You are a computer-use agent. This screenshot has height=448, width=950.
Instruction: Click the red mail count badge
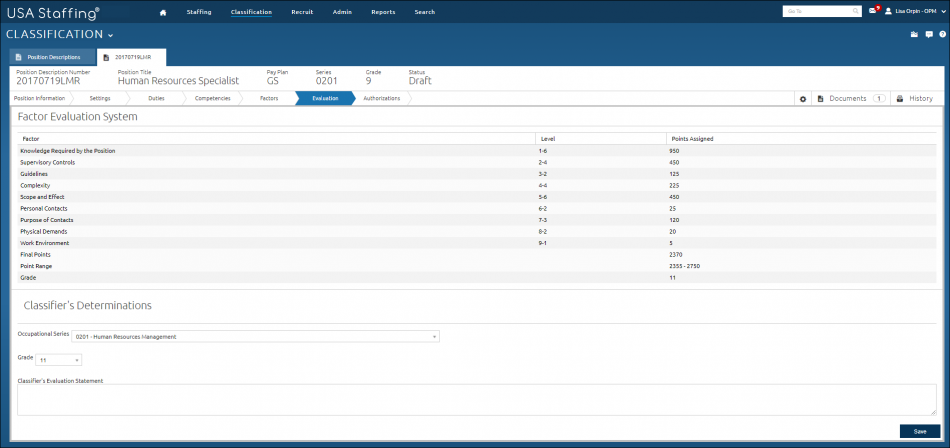877,8
